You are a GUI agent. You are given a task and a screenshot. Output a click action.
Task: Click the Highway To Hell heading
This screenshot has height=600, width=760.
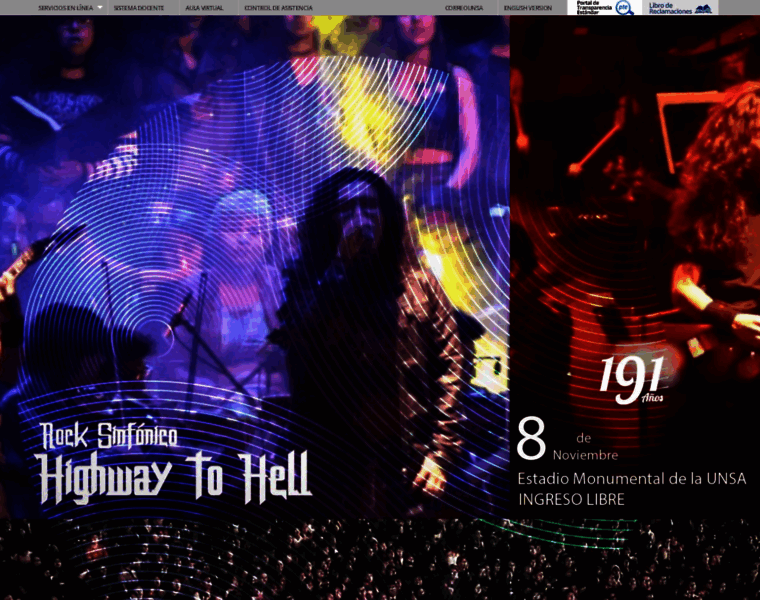[174, 477]
